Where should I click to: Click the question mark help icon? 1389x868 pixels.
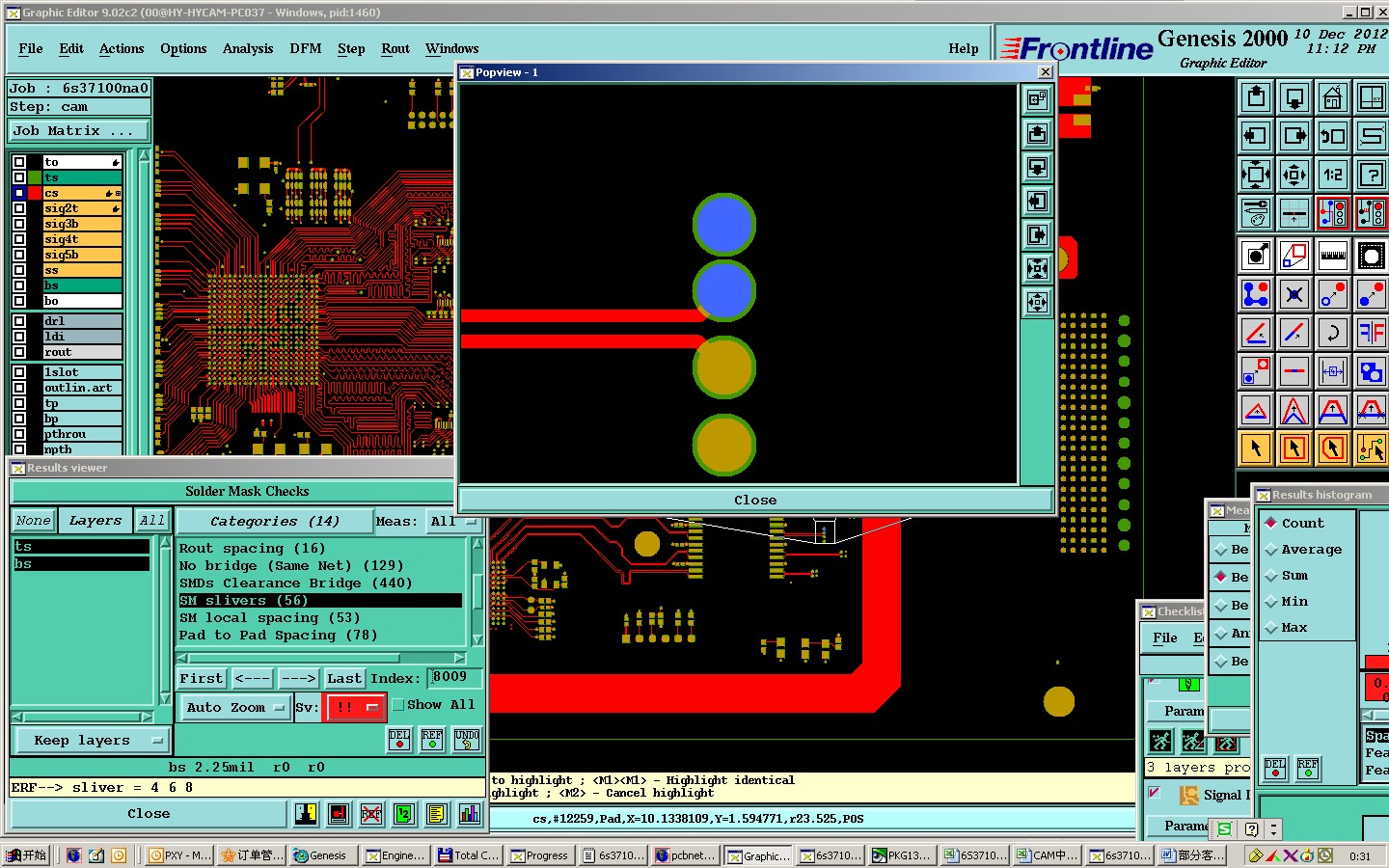(x=1371, y=175)
